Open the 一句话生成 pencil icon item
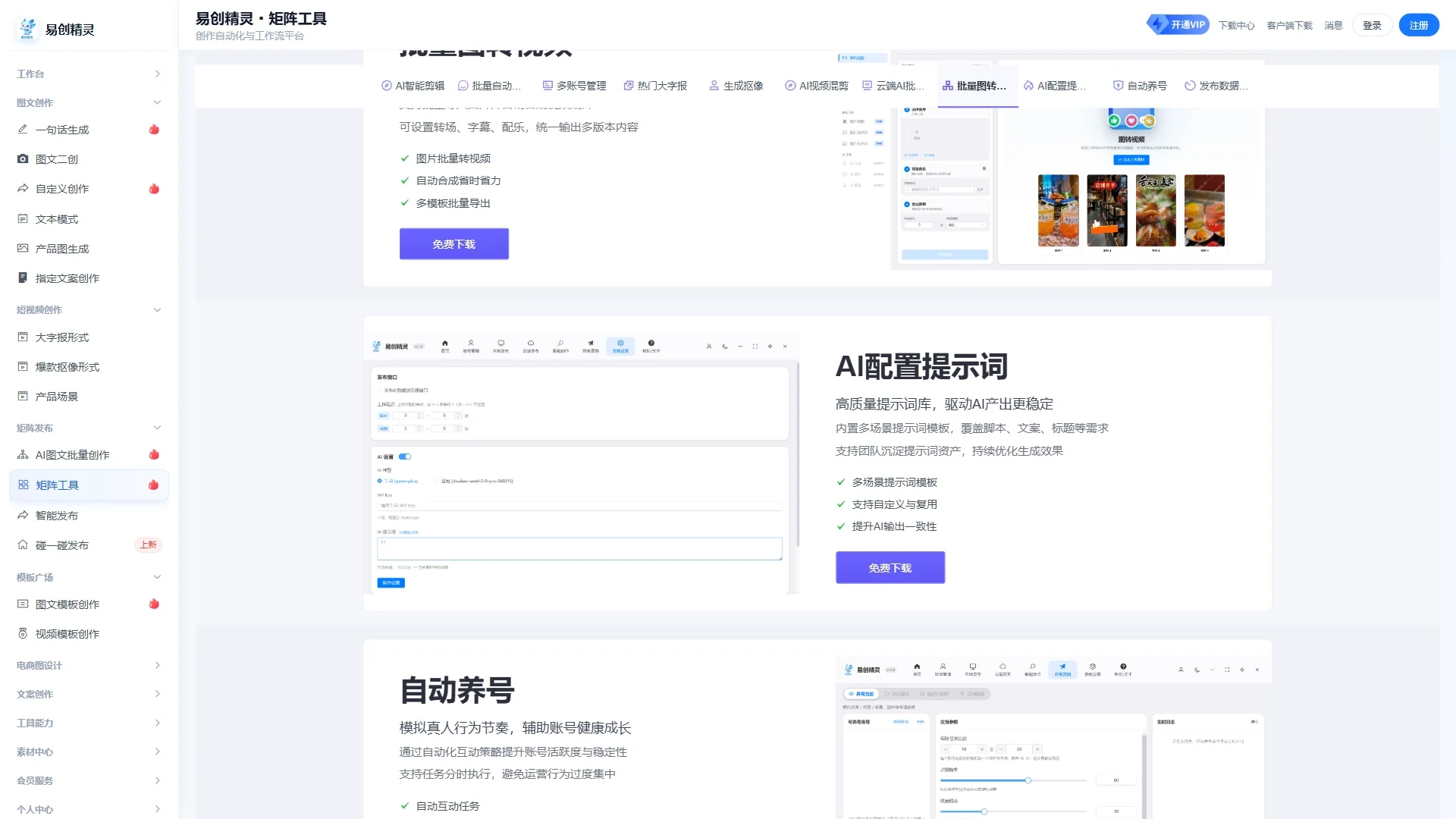Image resolution: width=1456 pixels, height=819 pixels. point(23,130)
